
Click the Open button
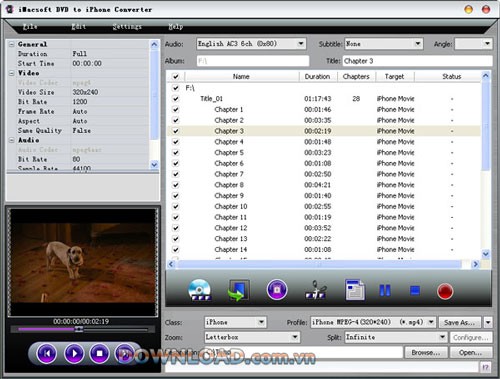471,352
